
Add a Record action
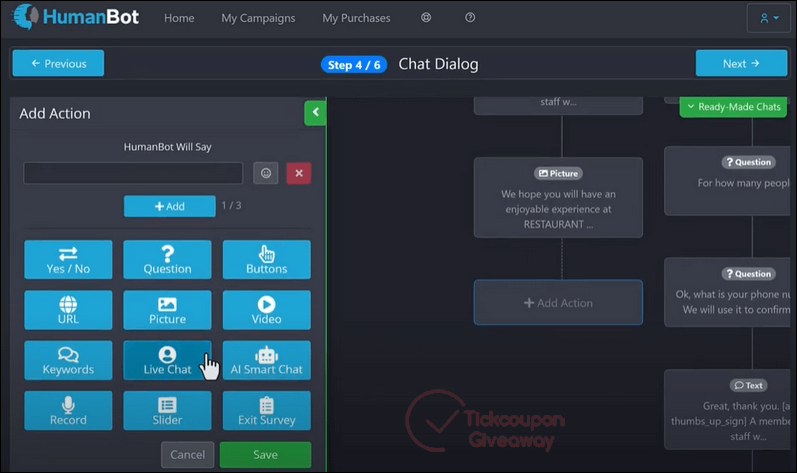coord(68,411)
